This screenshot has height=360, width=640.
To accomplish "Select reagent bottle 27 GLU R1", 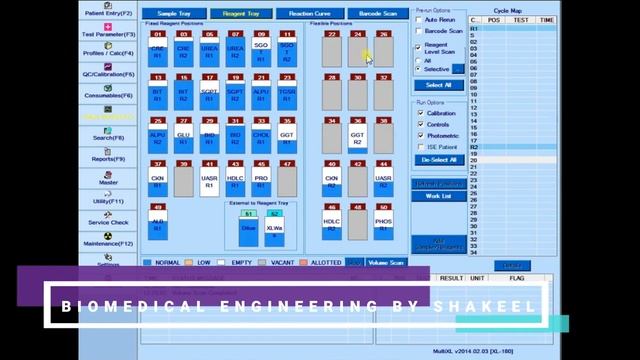I will [184, 136].
